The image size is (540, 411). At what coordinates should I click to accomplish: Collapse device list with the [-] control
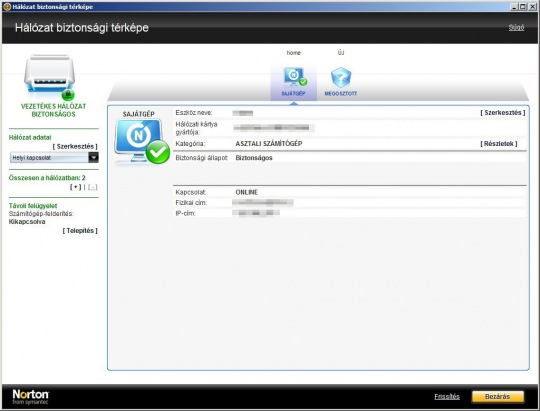(x=93, y=187)
